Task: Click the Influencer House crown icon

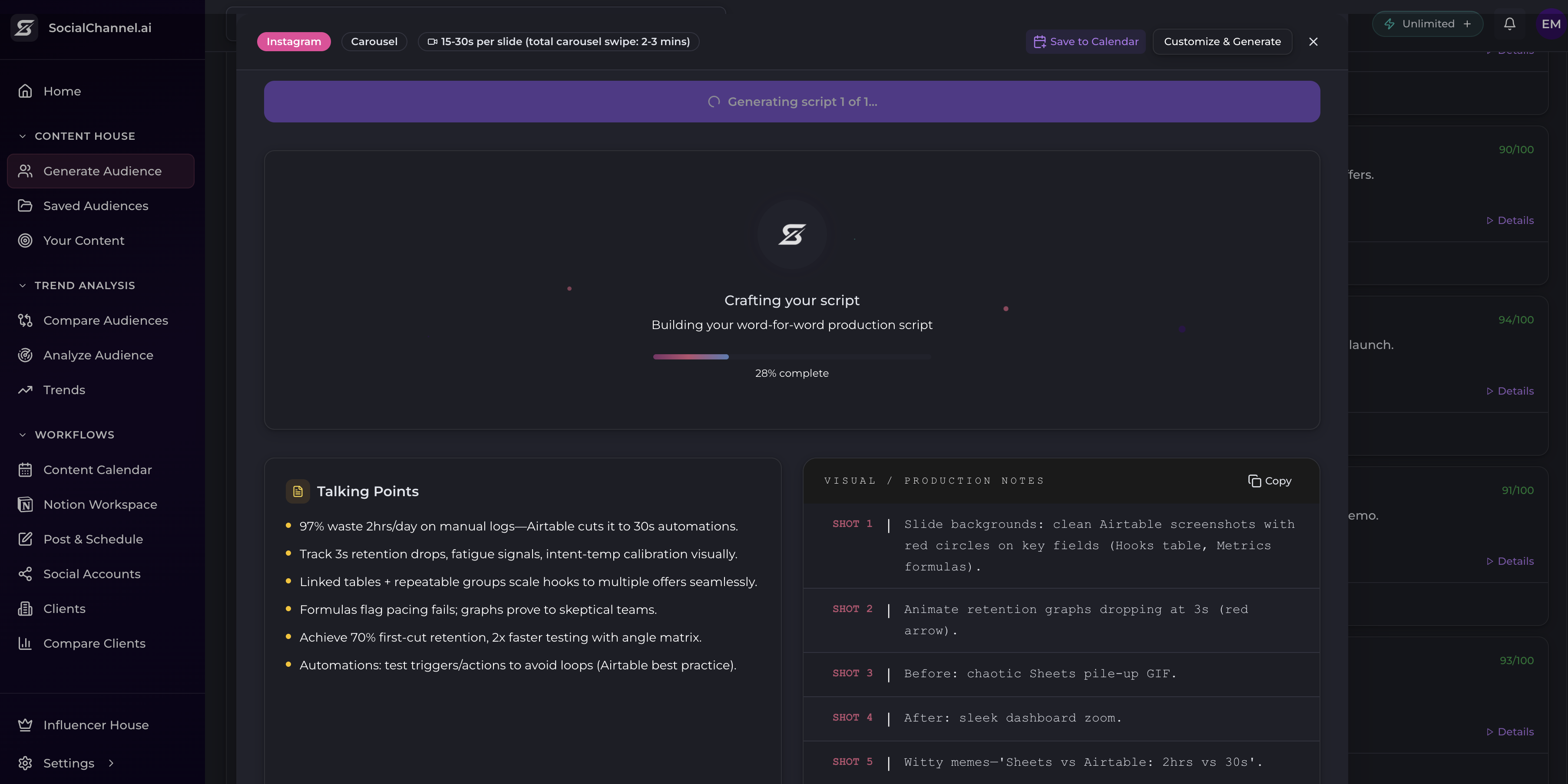Action: pyautogui.click(x=25, y=725)
